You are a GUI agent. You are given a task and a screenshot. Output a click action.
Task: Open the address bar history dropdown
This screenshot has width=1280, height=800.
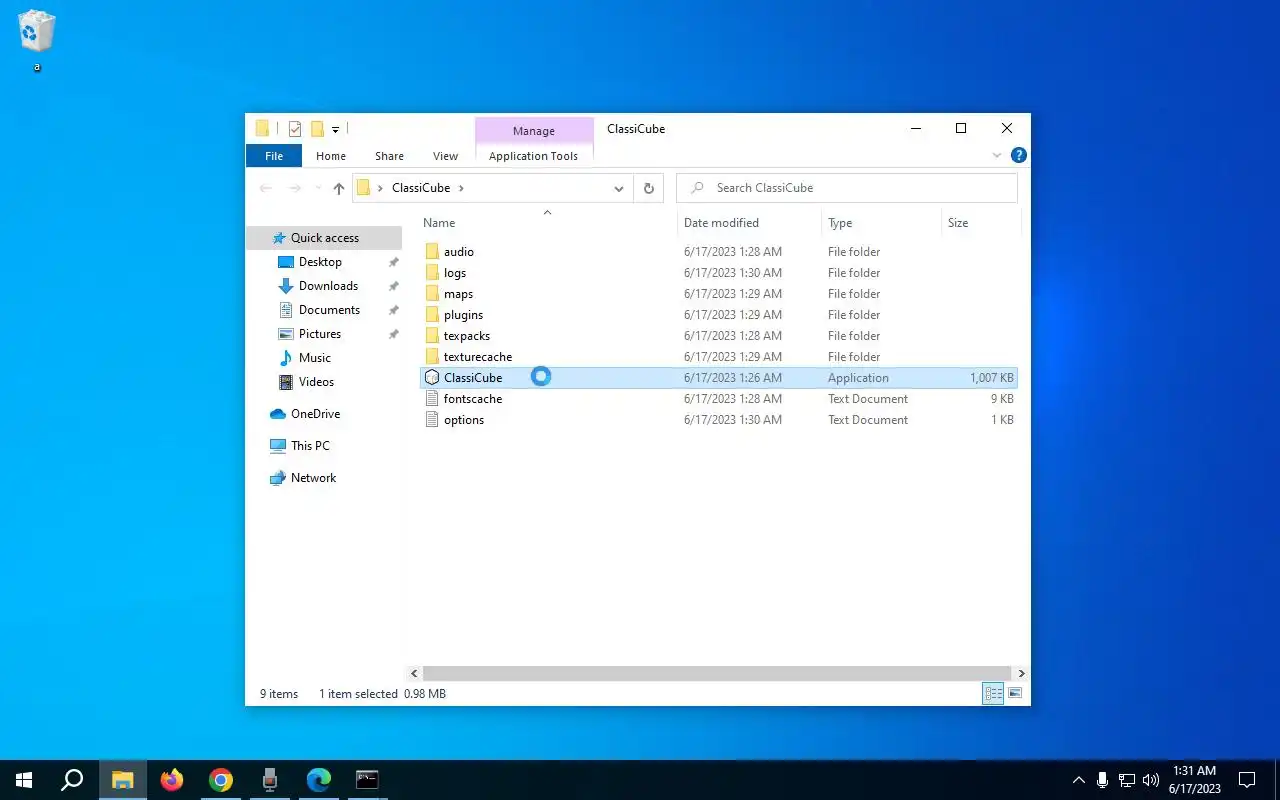tap(619, 188)
